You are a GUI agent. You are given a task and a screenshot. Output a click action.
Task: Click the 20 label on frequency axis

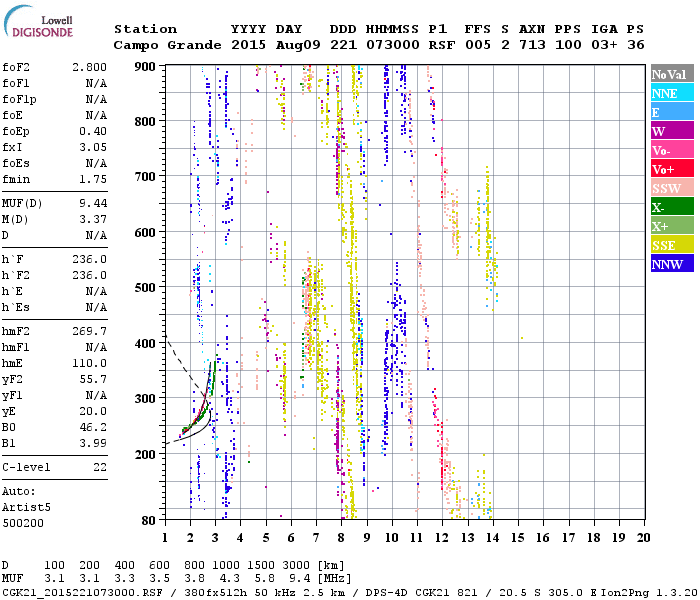coord(643,538)
